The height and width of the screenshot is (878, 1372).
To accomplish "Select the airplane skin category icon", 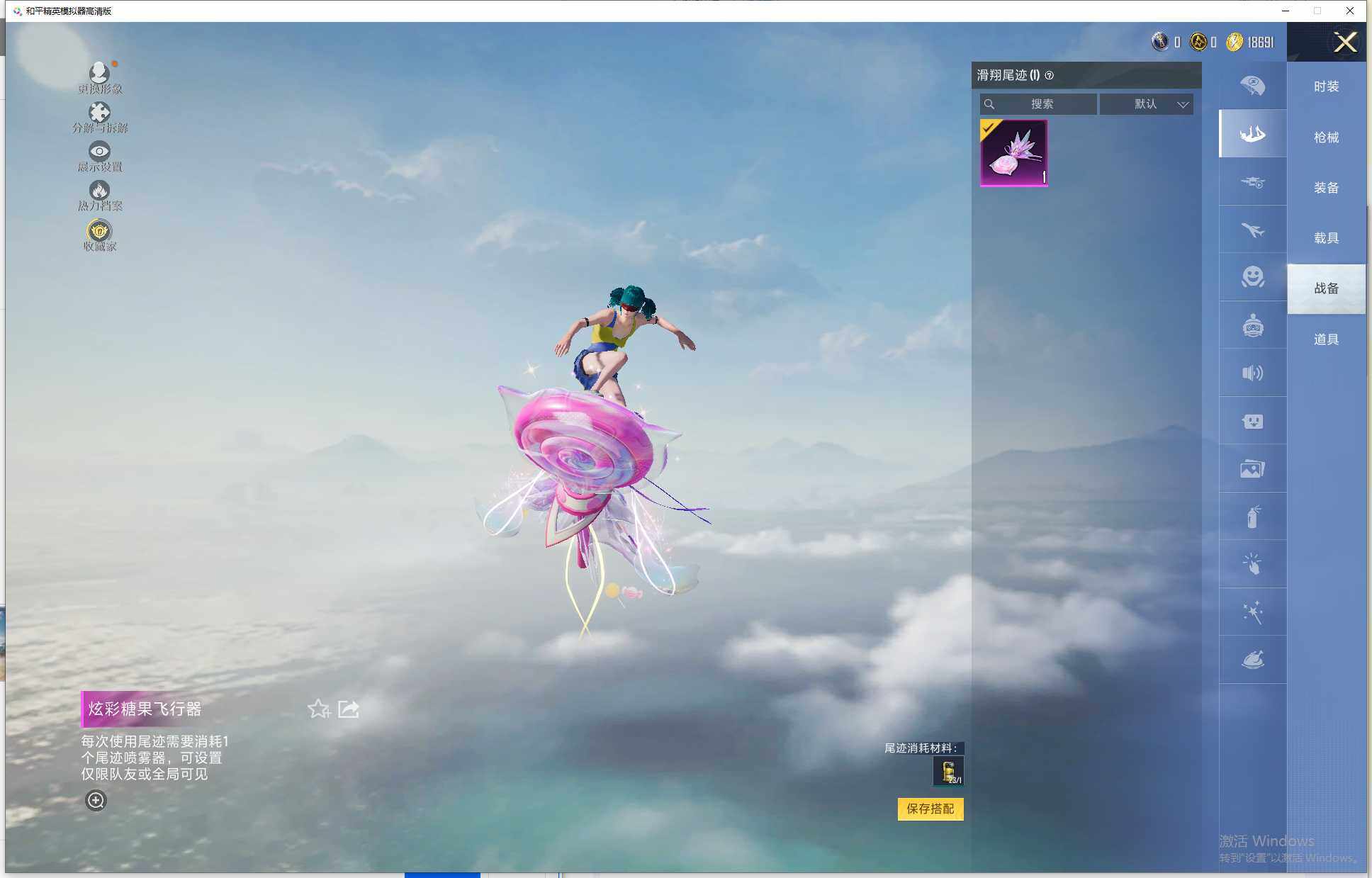I will coord(1252,230).
